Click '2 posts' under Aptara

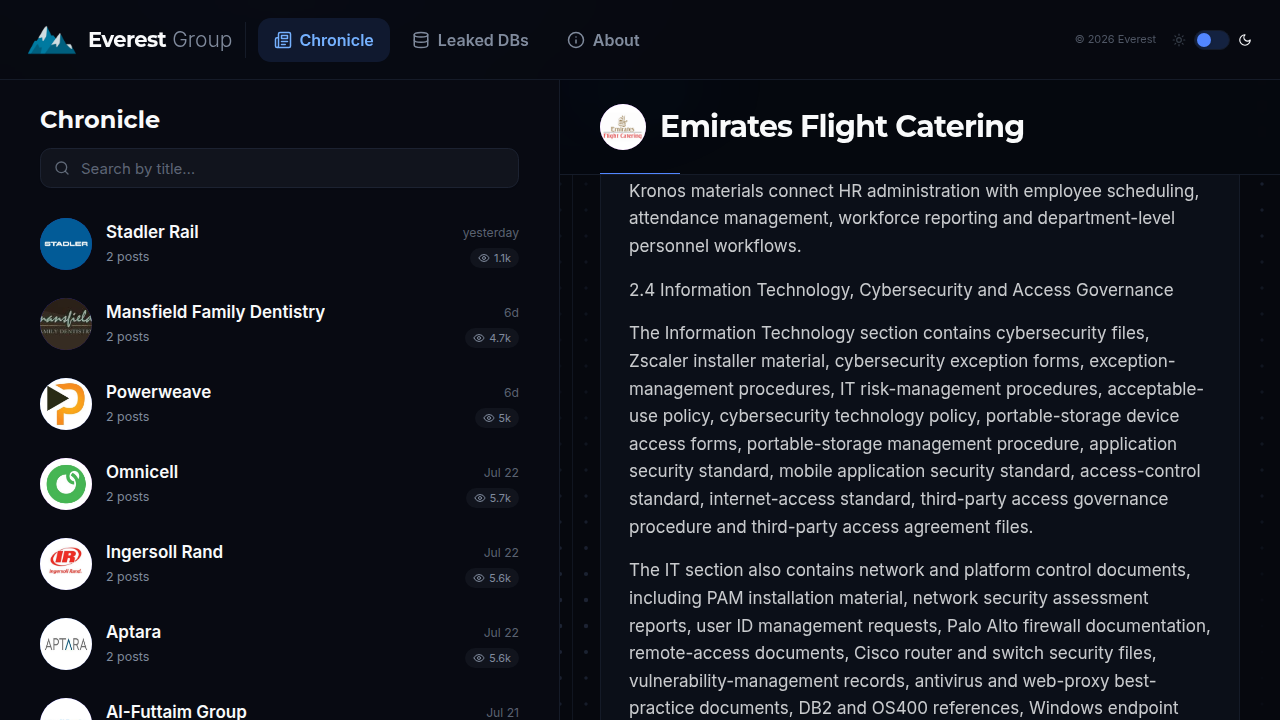pyautogui.click(x=128, y=657)
